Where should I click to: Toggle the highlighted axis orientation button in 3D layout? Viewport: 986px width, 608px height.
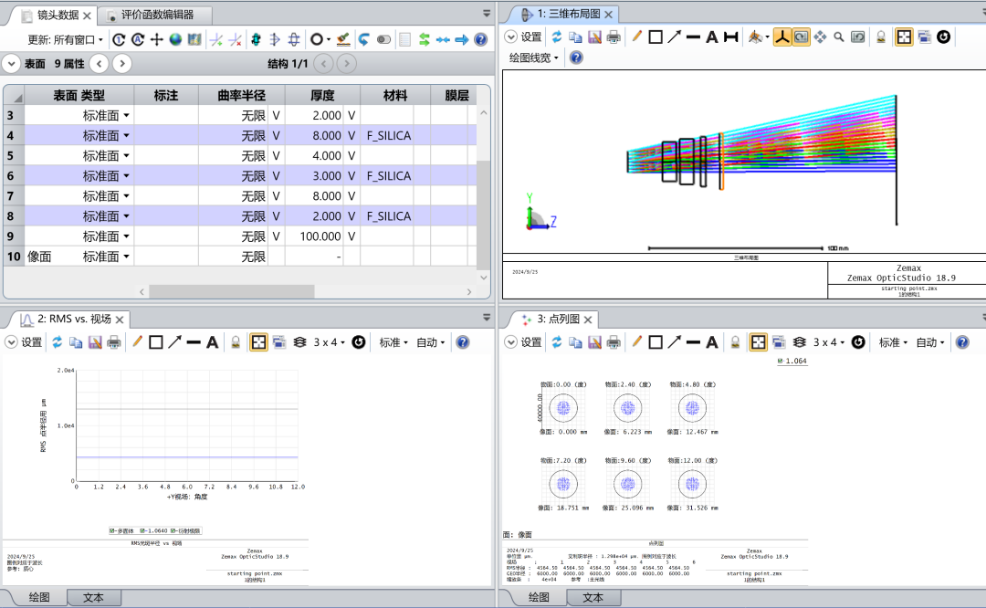pos(781,37)
